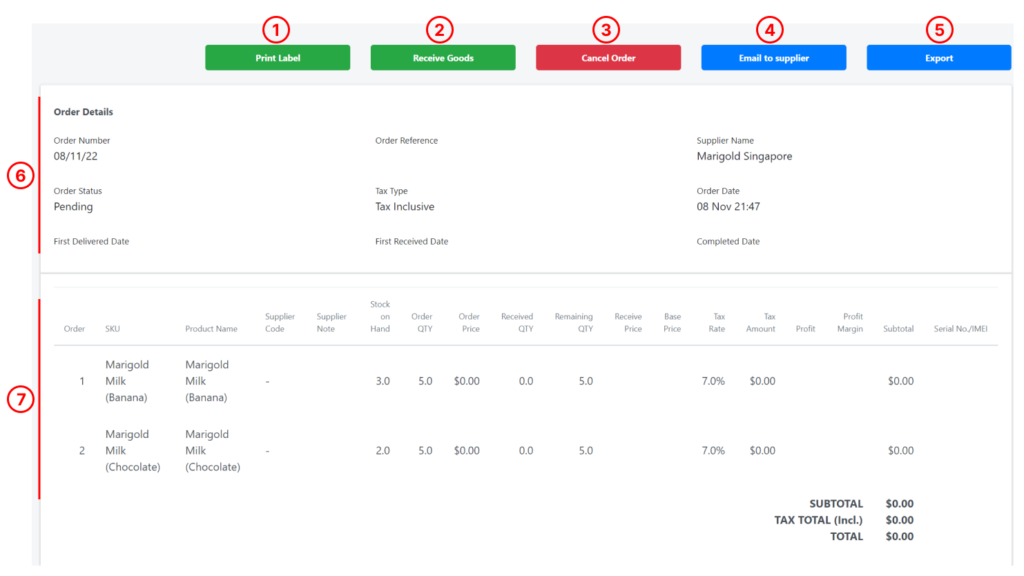Click the Email to supplier button
Screen dimensions: 1024x576
(x=773, y=57)
